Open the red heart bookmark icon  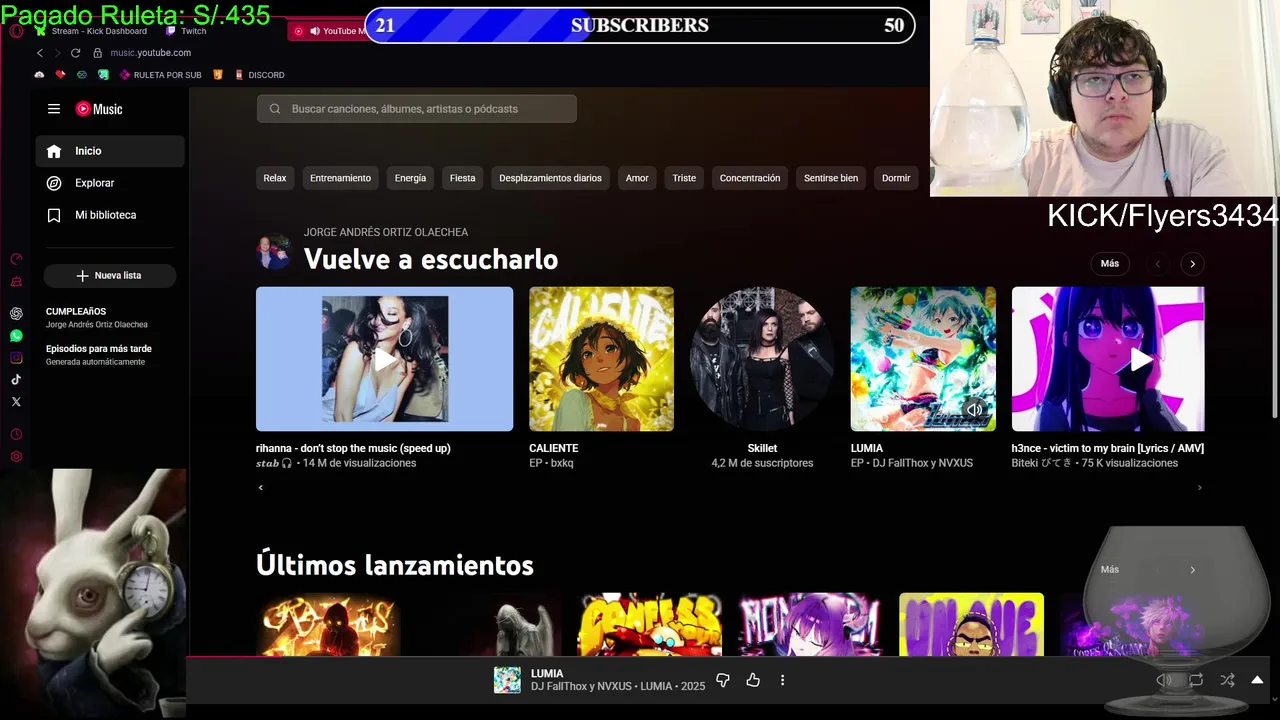[x=60, y=75]
